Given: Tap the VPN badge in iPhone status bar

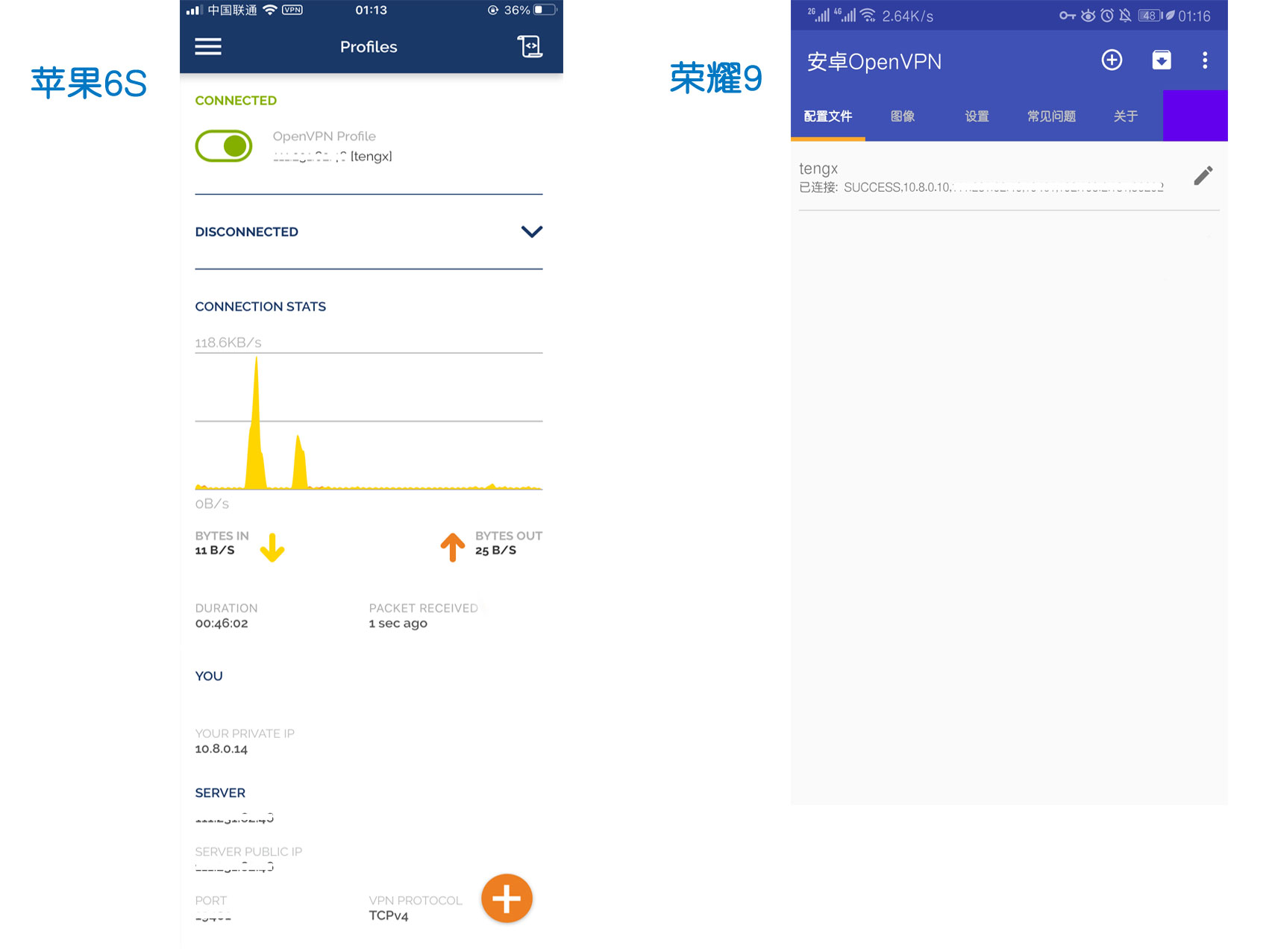Looking at the screenshot, I should point(292,10).
